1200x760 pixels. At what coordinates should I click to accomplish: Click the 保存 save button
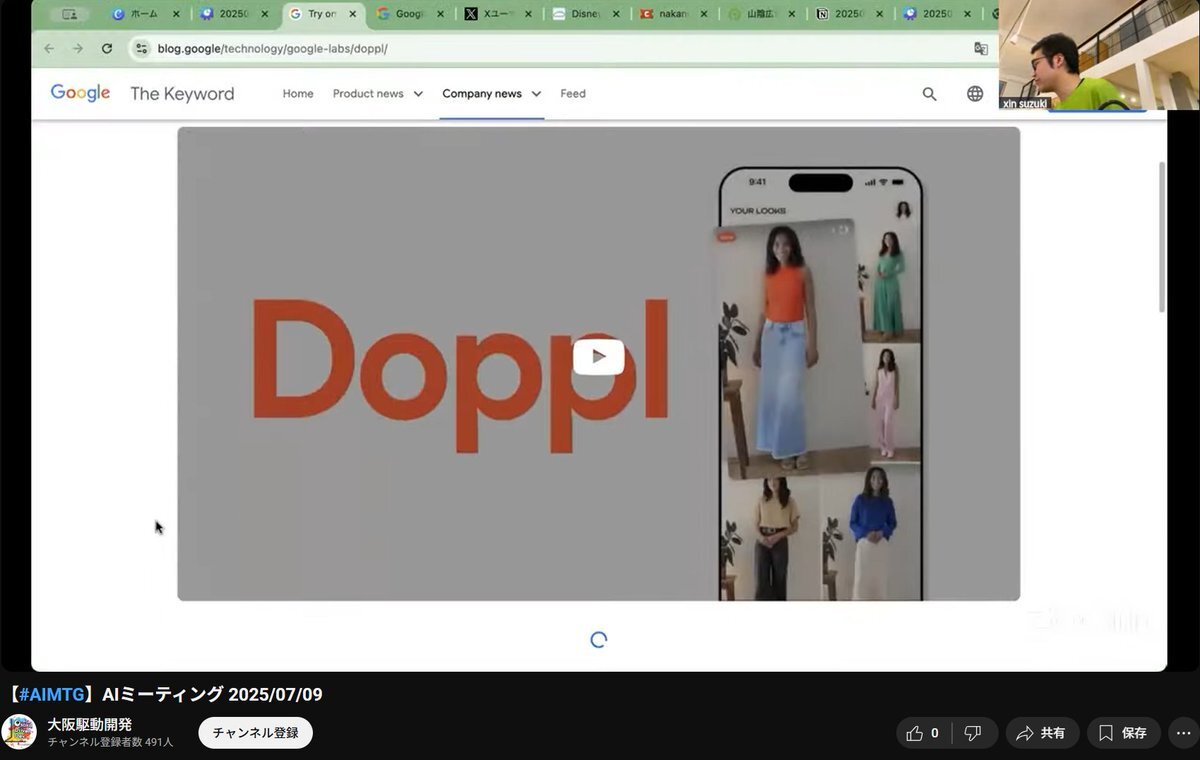pyautogui.click(x=1124, y=733)
